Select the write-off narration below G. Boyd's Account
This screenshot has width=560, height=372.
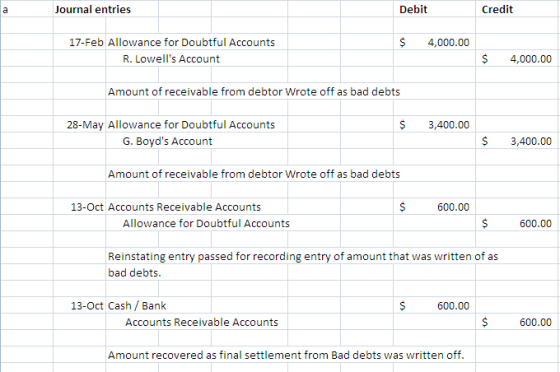tap(254, 174)
